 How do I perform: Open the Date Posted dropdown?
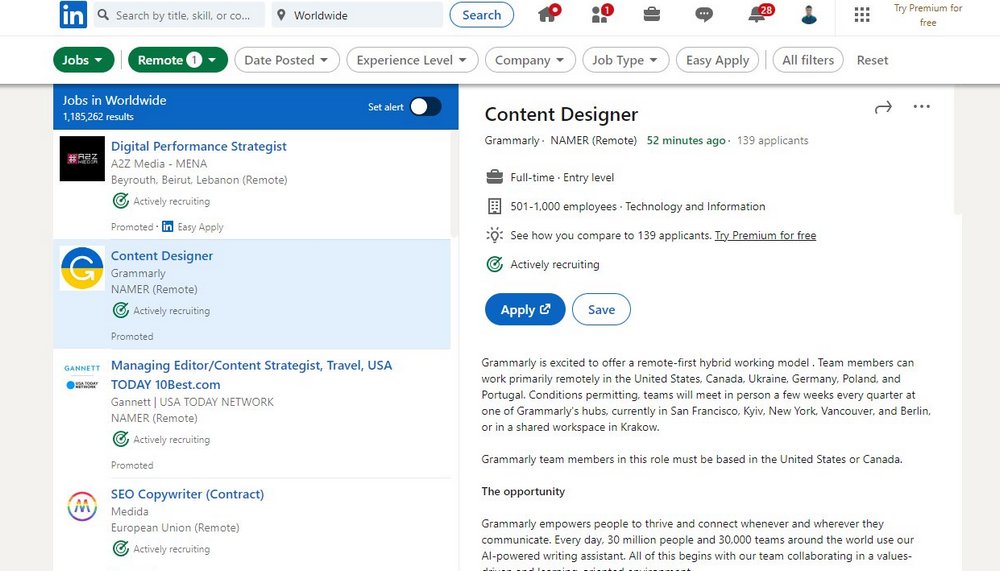(287, 60)
